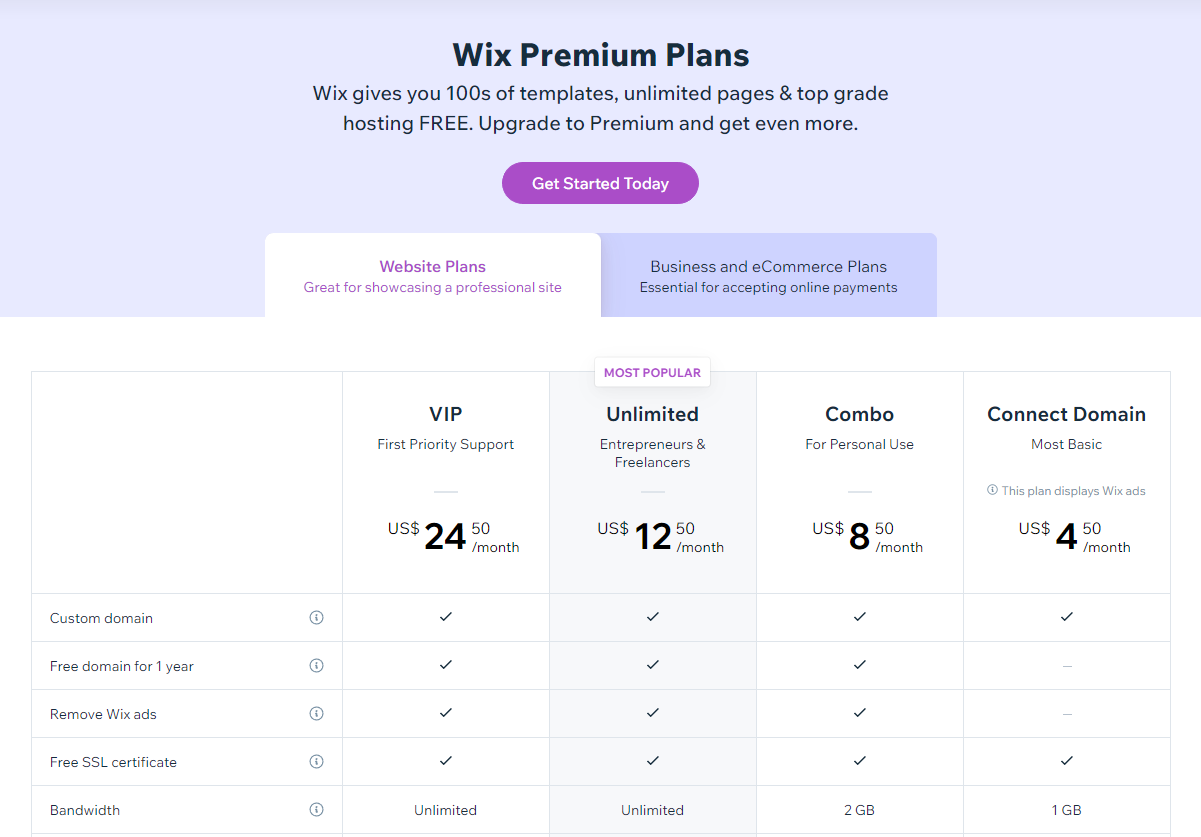The width and height of the screenshot is (1201, 837).
Task: Click the info icon next to Custom domain
Action: pos(316,618)
